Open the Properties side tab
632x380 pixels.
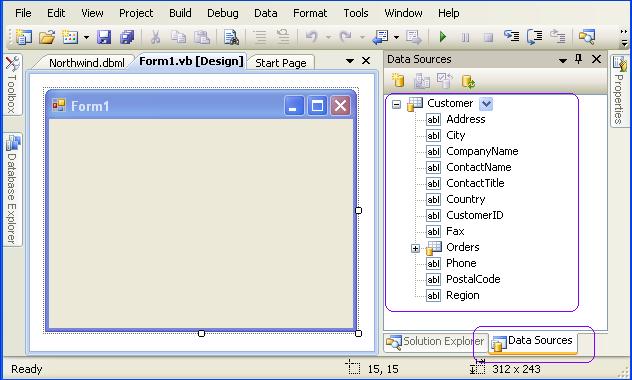coord(619,91)
